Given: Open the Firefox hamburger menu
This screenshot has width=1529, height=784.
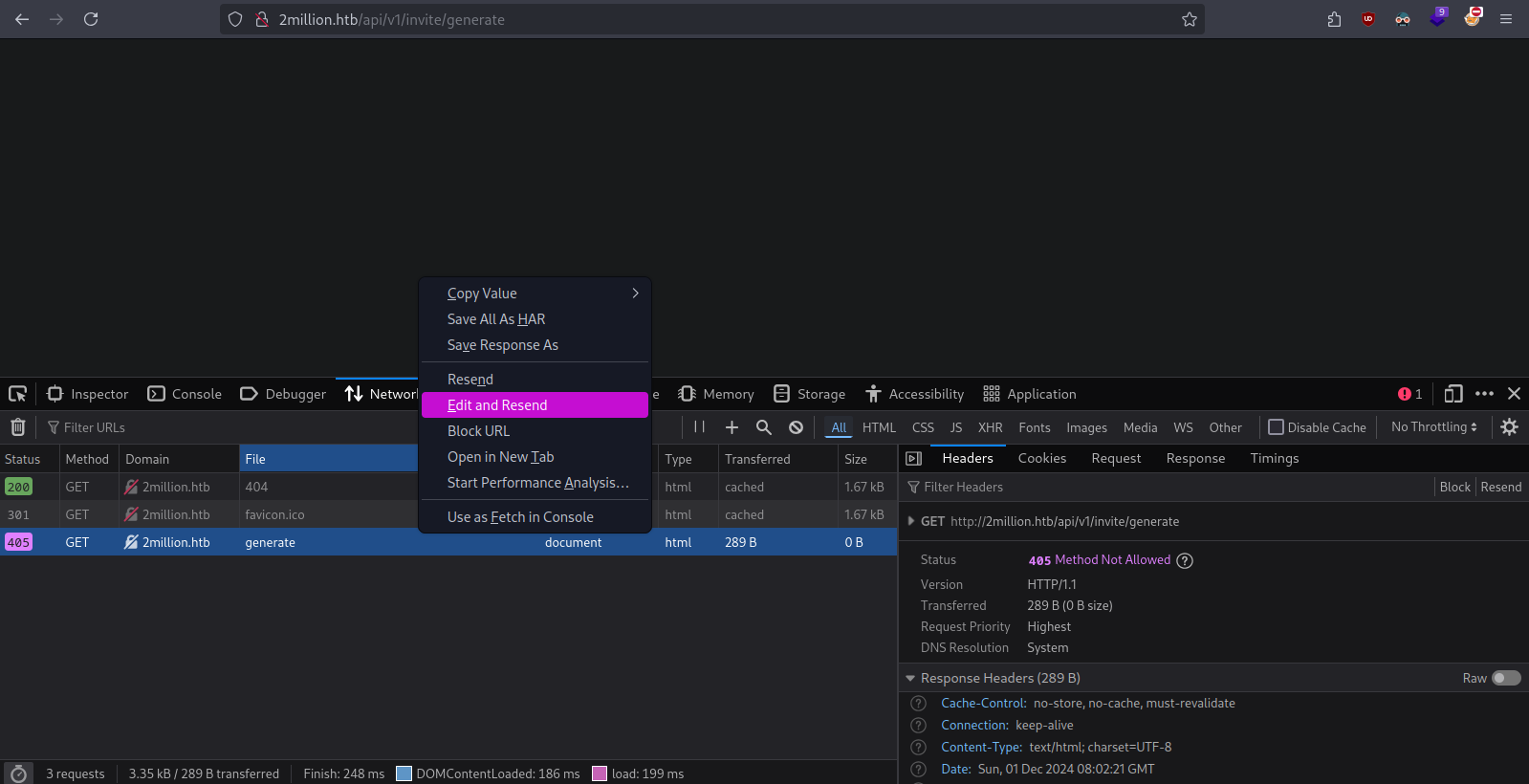Looking at the screenshot, I should coord(1506,19).
